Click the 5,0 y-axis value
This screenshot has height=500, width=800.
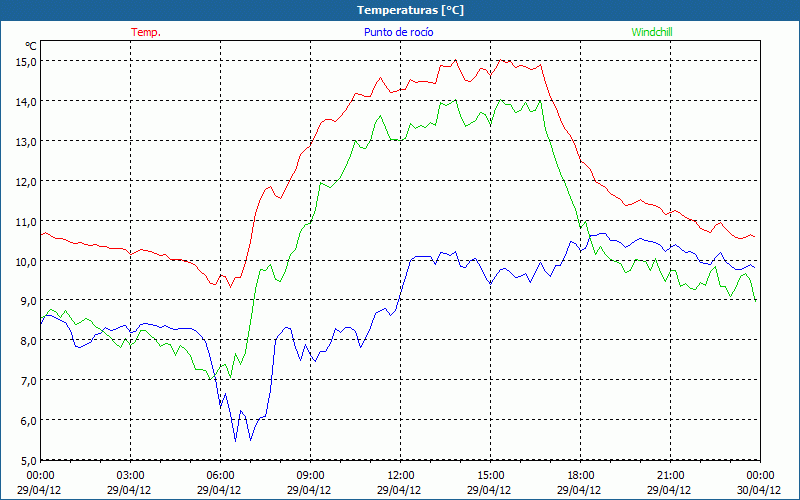(29, 461)
